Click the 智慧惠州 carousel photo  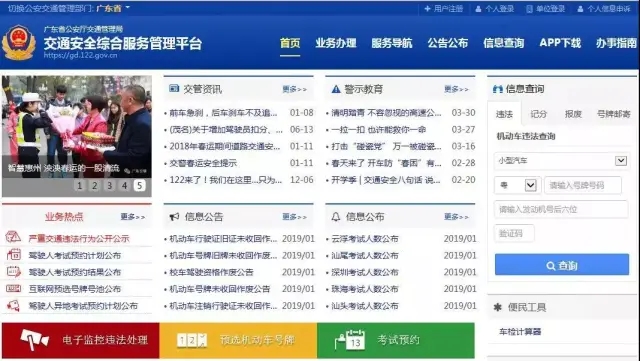click(77, 127)
